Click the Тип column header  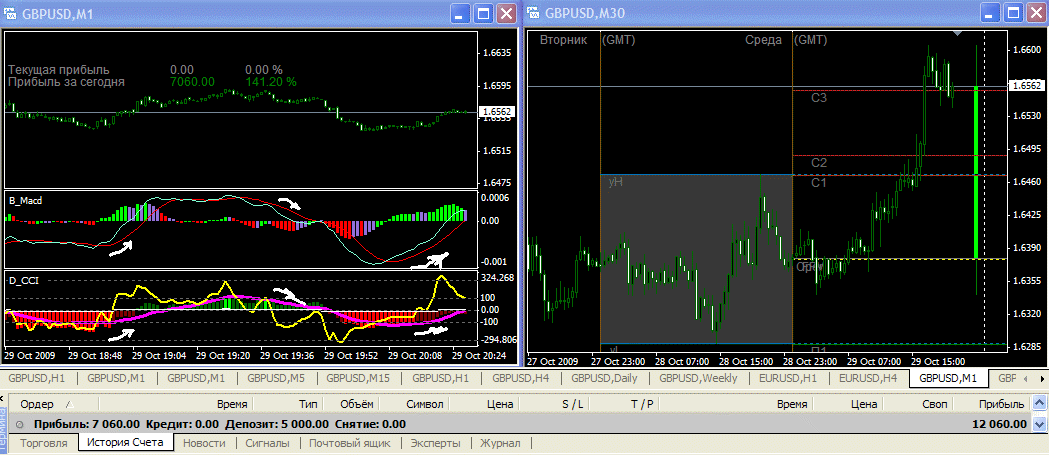click(308, 404)
